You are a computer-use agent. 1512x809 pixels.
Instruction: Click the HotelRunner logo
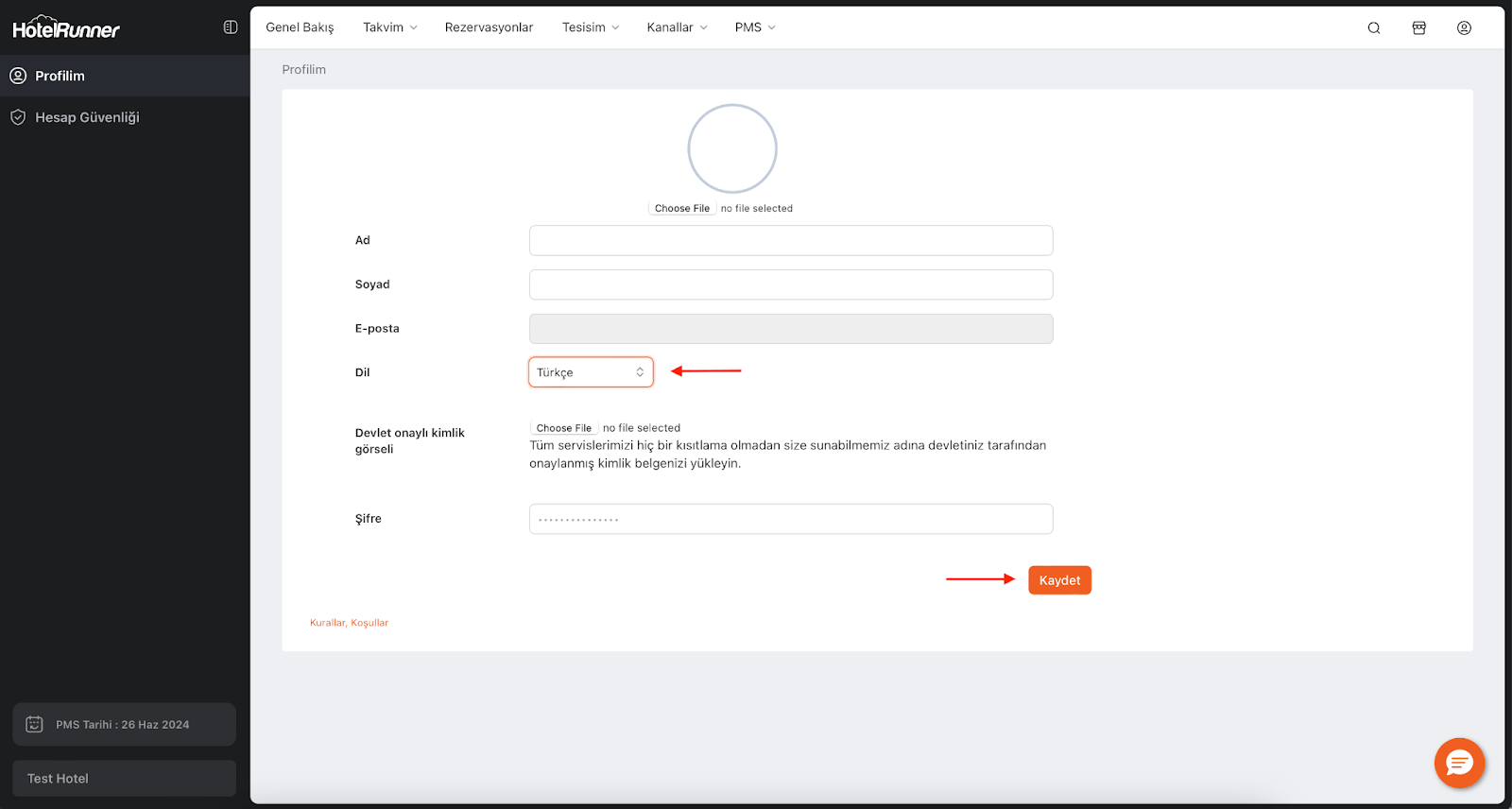66,28
